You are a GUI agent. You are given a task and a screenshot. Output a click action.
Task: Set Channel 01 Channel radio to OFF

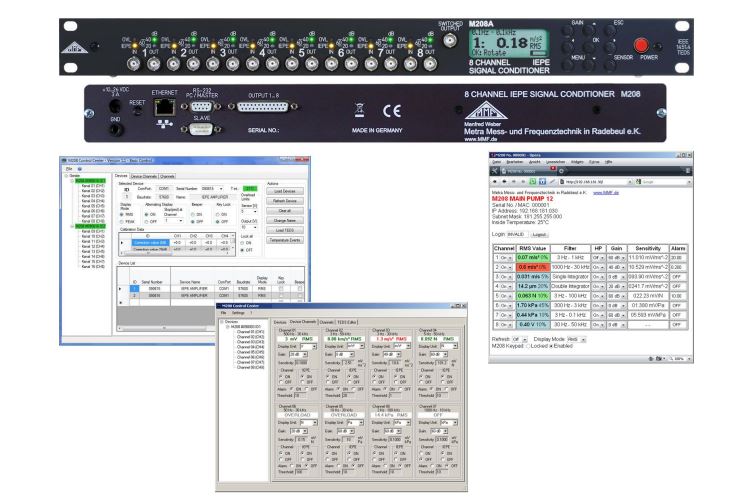(281, 382)
